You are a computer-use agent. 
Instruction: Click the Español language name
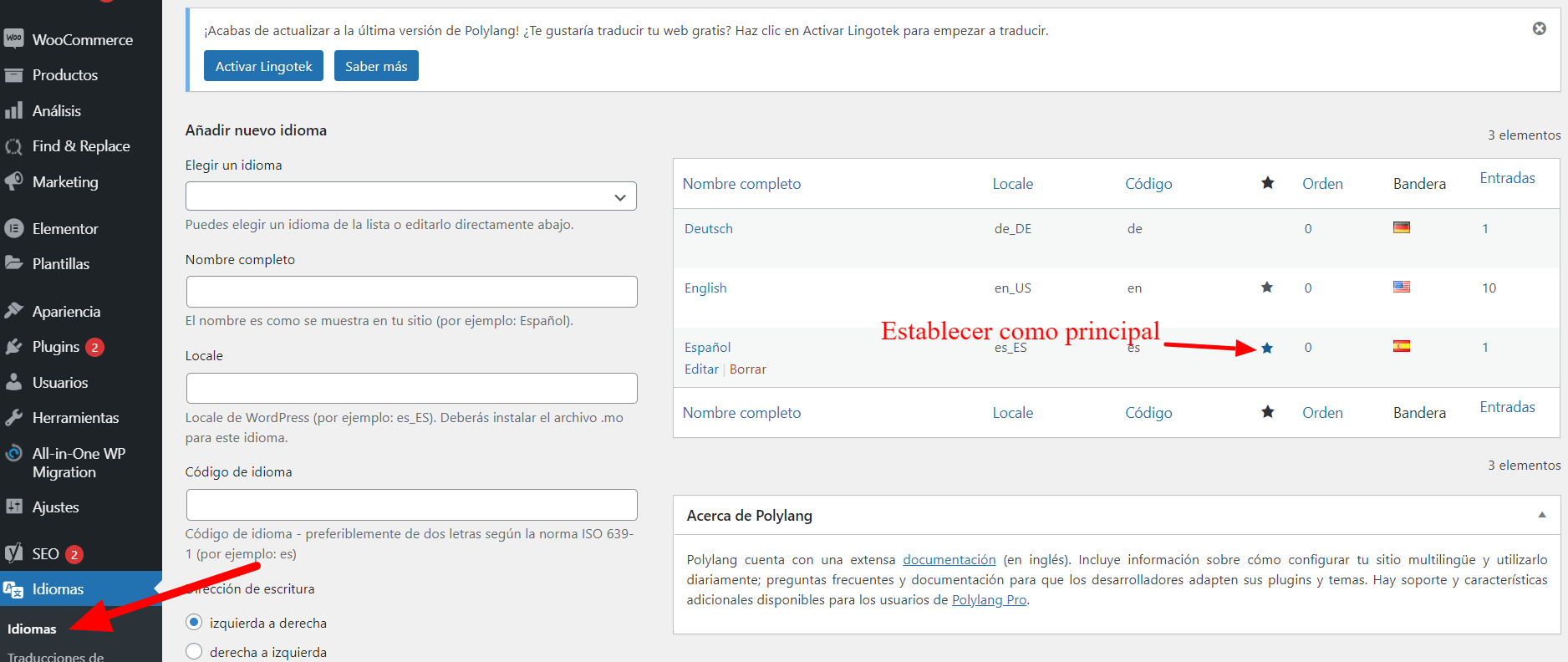[707, 348]
